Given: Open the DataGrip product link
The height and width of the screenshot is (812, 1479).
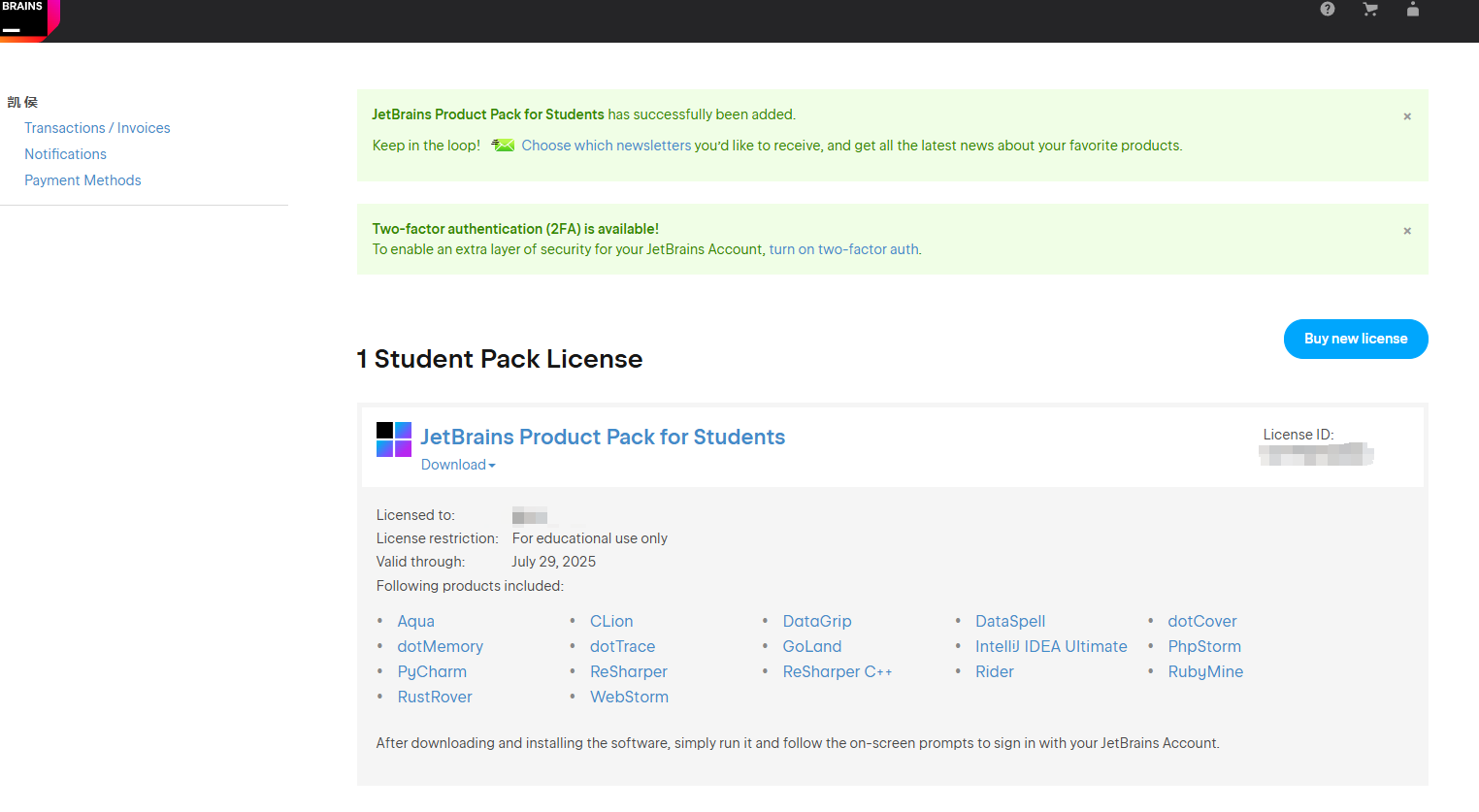Looking at the screenshot, I should [x=817, y=621].
